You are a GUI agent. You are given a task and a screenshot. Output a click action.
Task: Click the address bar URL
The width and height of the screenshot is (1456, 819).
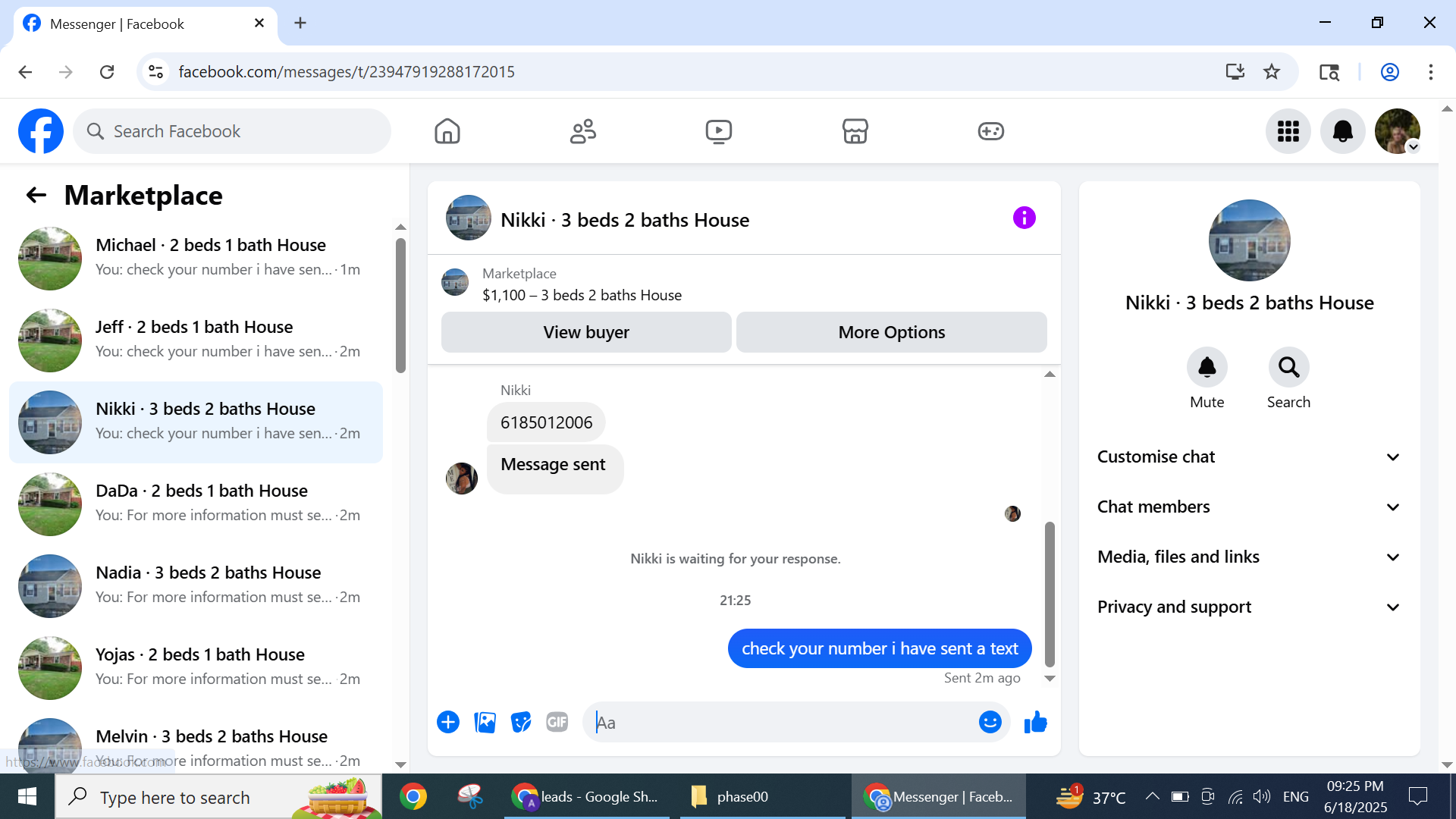(347, 72)
